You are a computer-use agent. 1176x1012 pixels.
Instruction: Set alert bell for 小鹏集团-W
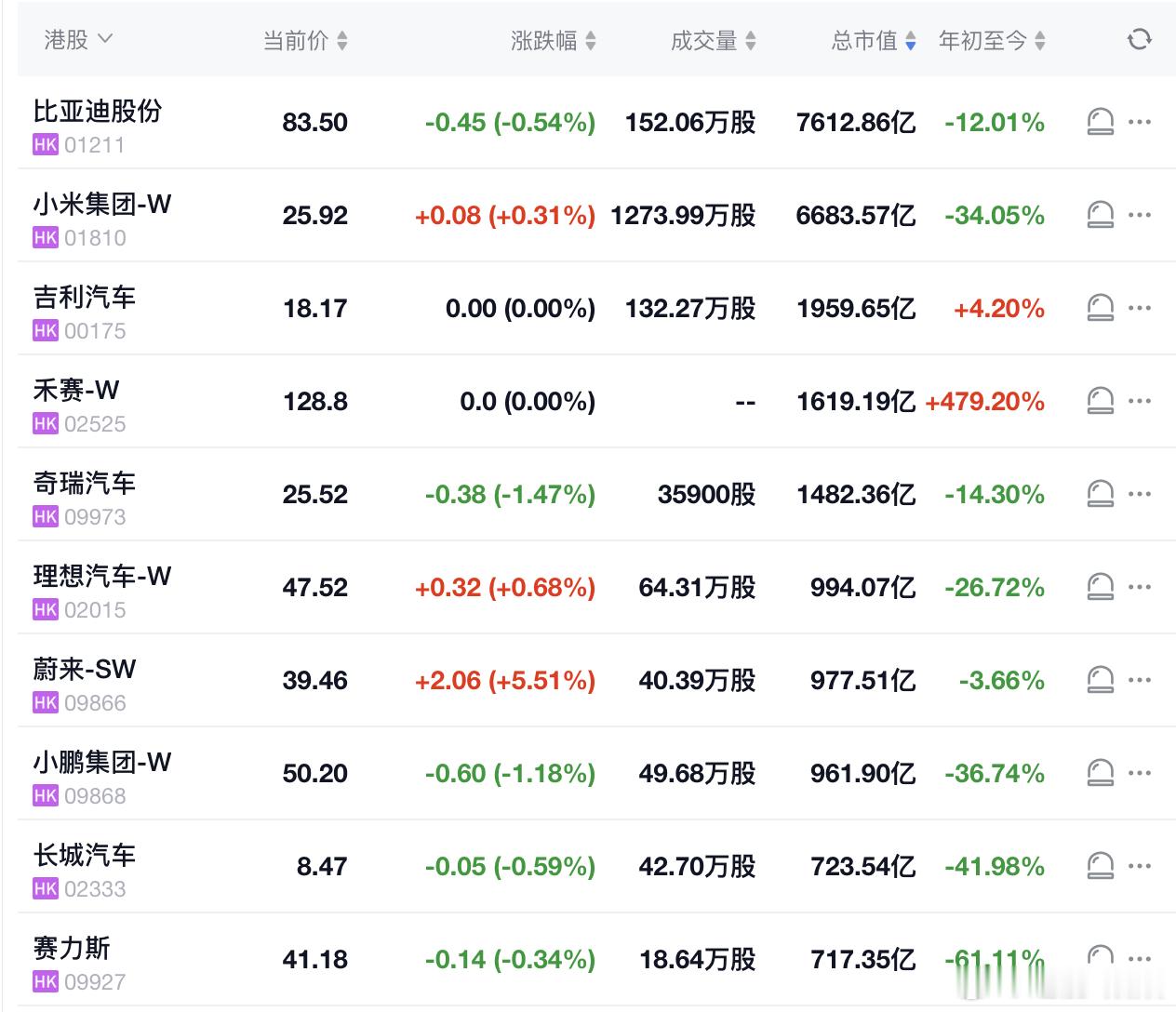[1100, 773]
